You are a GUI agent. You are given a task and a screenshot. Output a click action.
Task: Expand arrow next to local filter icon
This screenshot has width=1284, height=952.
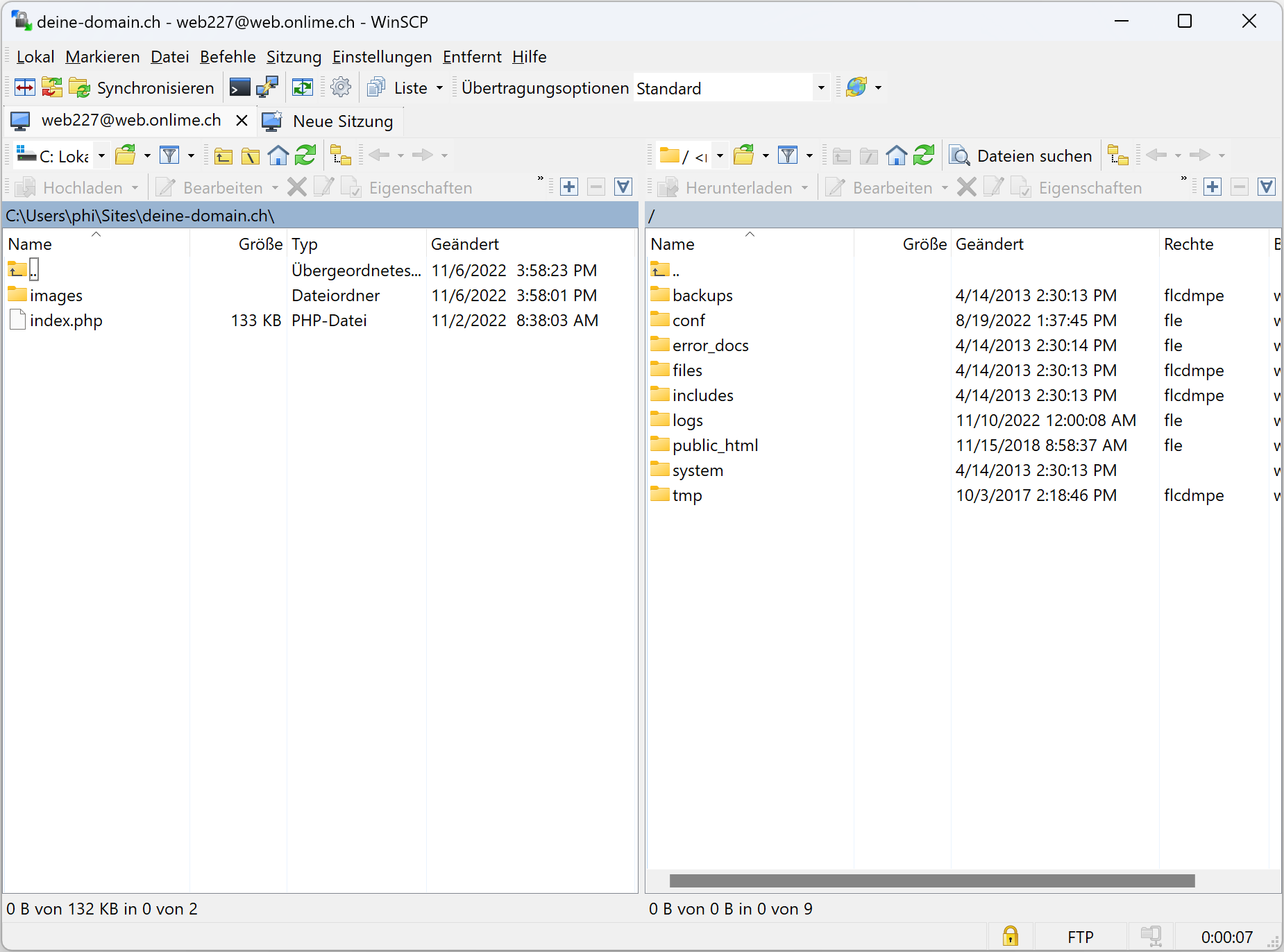pyautogui.click(x=191, y=155)
